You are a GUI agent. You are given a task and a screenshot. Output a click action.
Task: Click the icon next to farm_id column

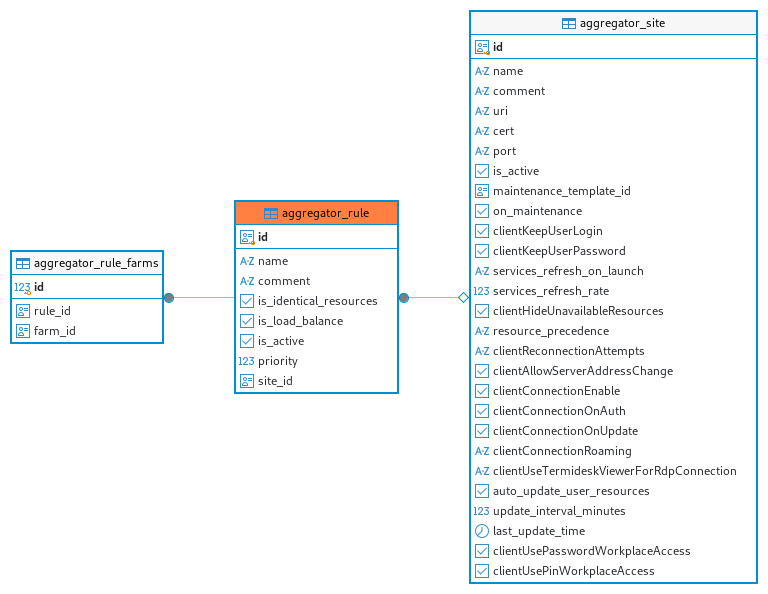[23, 331]
